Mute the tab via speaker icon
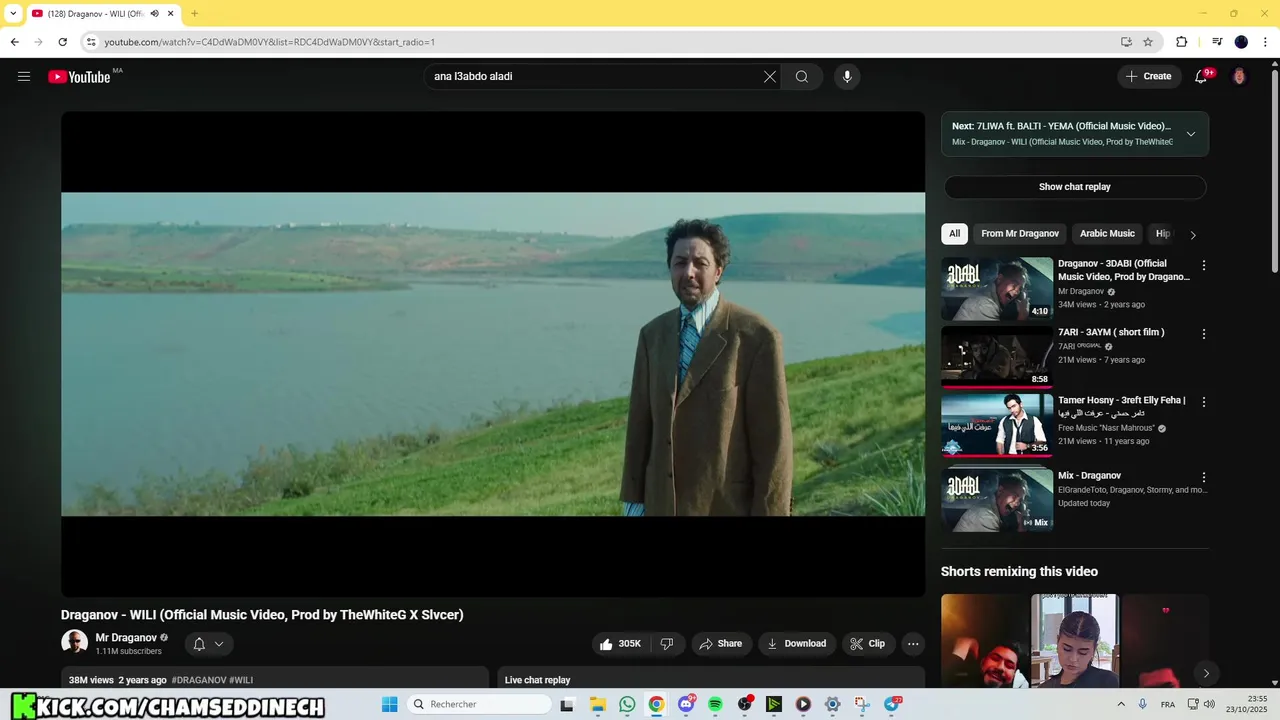Screen dimensions: 1280x720 click(155, 14)
